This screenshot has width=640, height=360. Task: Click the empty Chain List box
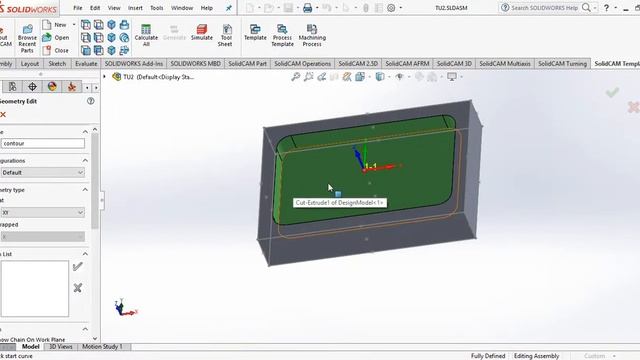pyautogui.click(x=34, y=289)
